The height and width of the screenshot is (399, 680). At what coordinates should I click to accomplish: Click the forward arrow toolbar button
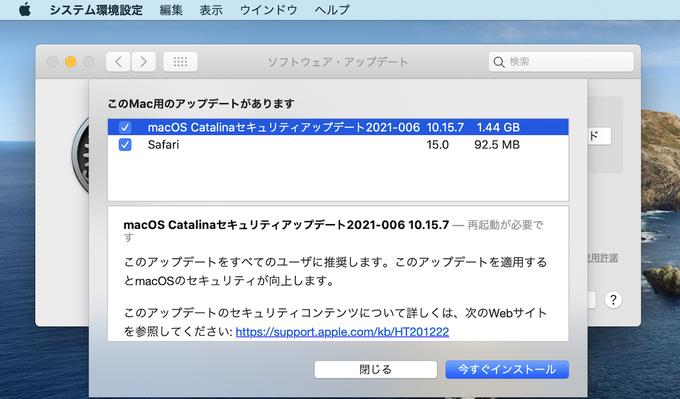pyautogui.click(x=144, y=62)
